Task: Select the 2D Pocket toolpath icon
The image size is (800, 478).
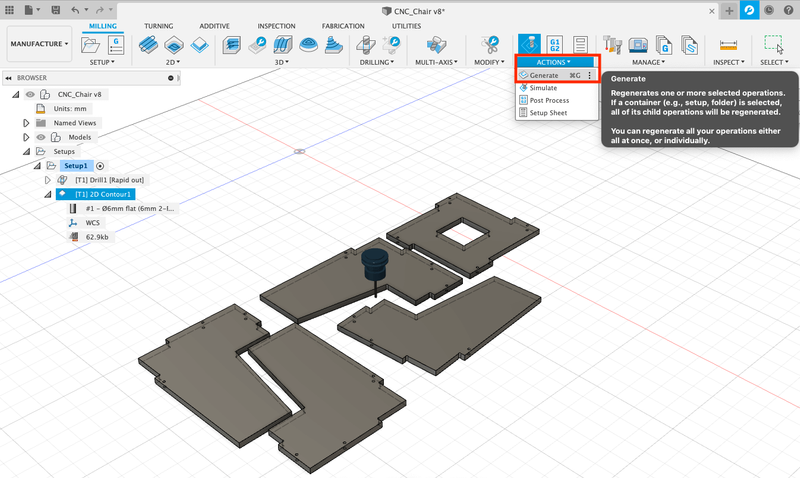Action: [174, 45]
